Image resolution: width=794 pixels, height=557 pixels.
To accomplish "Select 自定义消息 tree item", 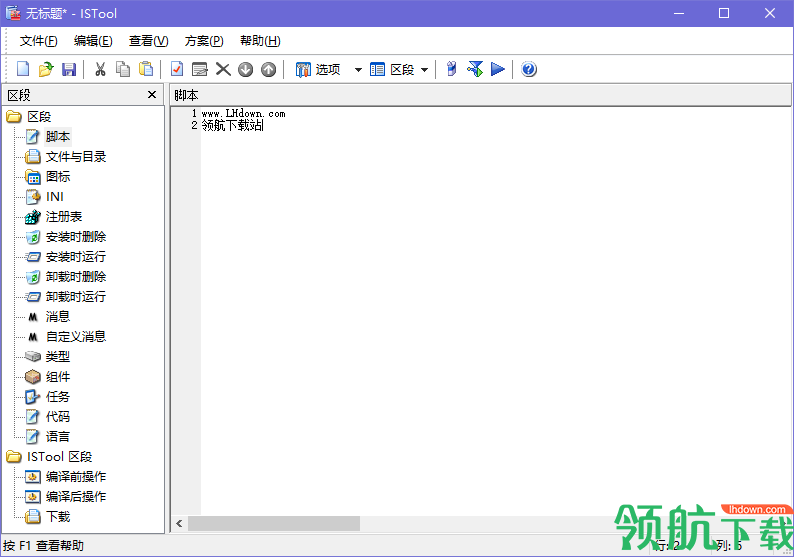I will point(76,337).
